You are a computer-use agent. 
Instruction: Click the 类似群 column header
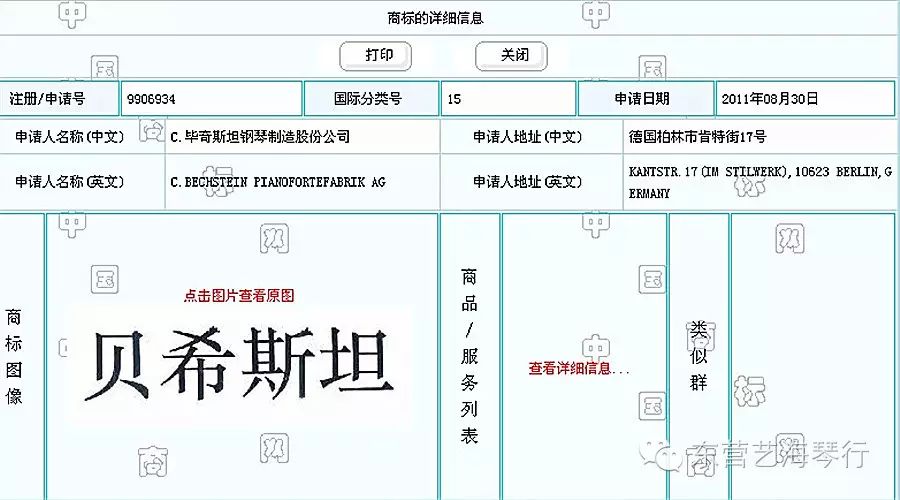pos(699,356)
